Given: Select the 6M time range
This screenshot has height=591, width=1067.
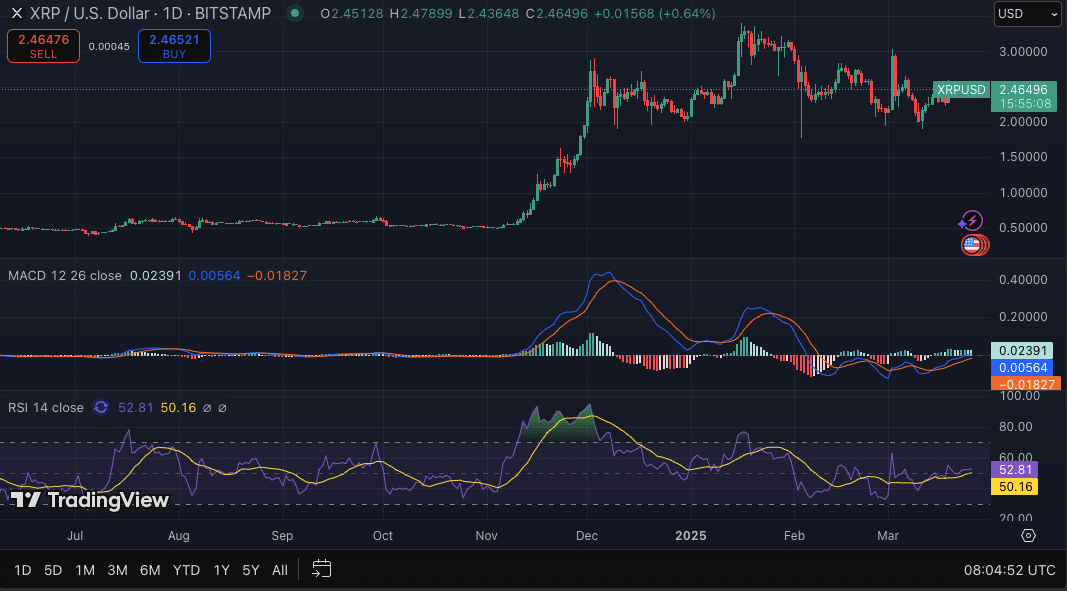Looking at the screenshot, I should coord(150,570).
